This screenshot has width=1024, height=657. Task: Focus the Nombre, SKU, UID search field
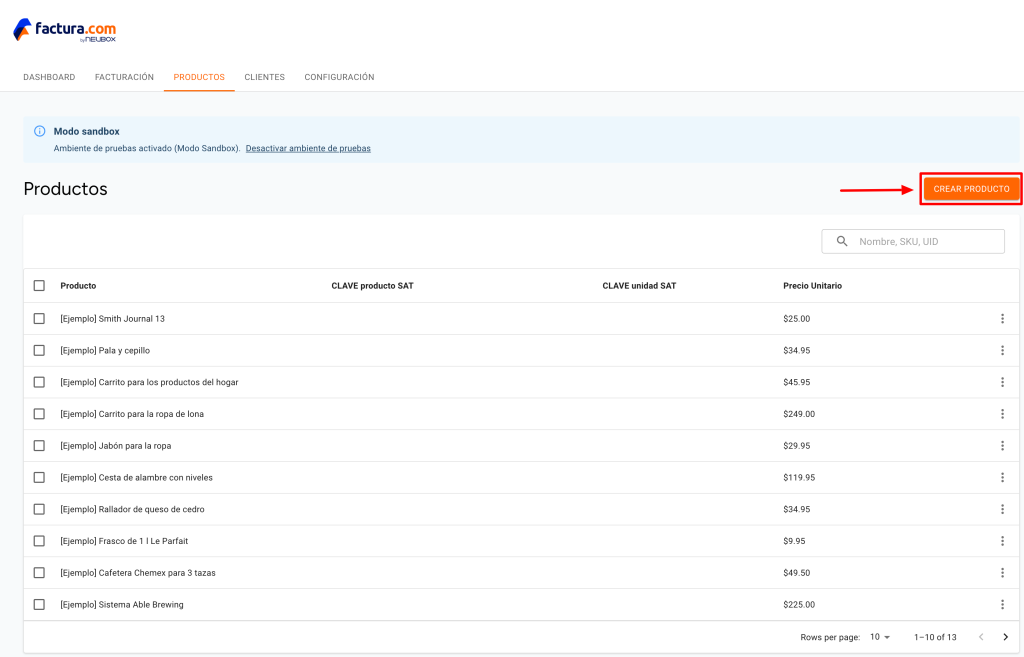(x=913, y=241)
